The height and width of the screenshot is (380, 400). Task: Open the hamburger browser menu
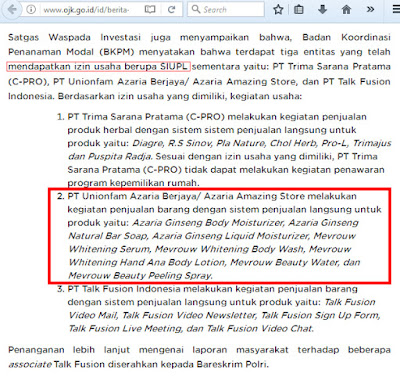coord(396,9)
